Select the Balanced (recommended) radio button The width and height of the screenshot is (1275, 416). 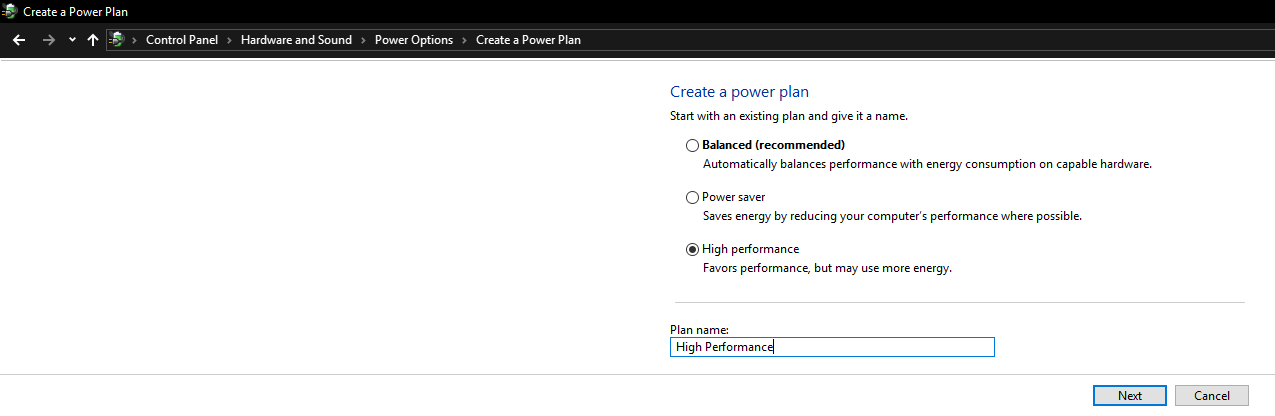point(692,145)
